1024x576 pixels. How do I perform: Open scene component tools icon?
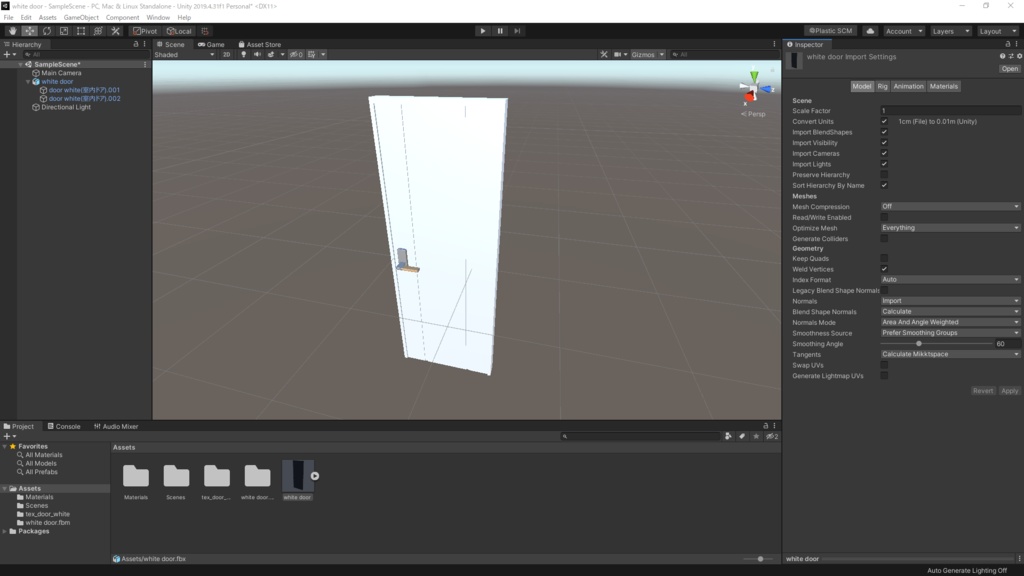pyautogui.click(x=603, y=54)
